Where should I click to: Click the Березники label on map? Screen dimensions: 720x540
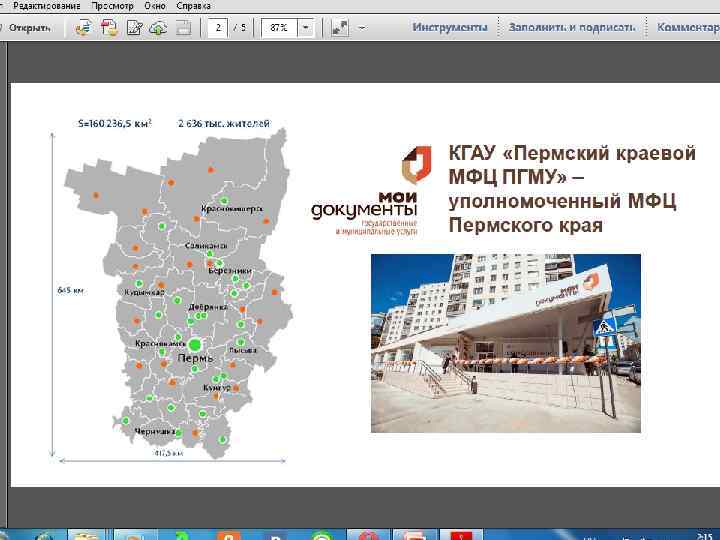coord(230,271)
